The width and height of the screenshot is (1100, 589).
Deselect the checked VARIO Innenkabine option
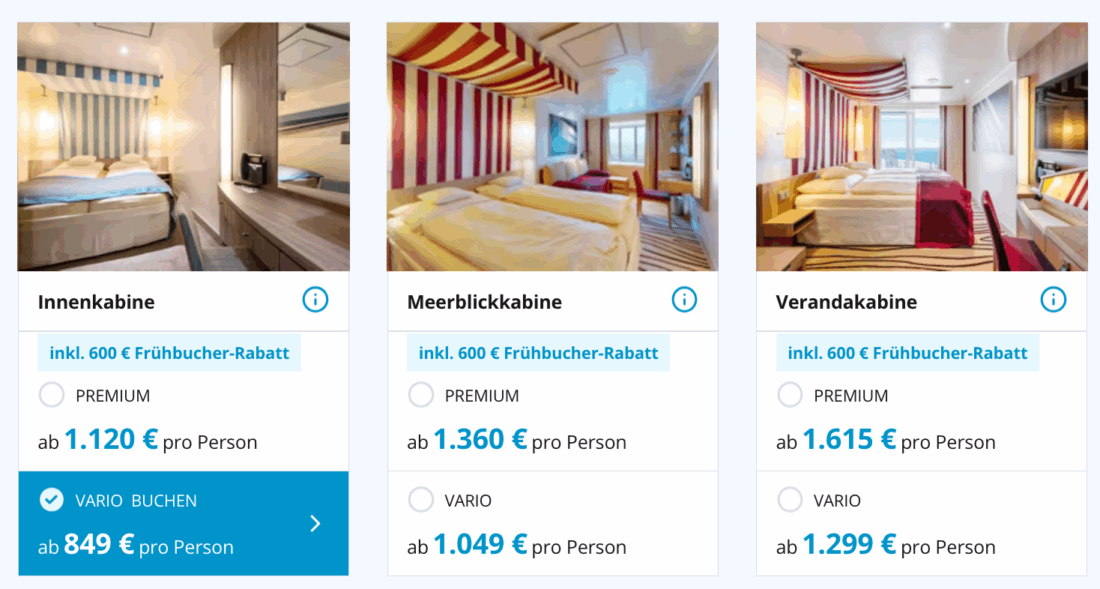(x=52, y=500)
